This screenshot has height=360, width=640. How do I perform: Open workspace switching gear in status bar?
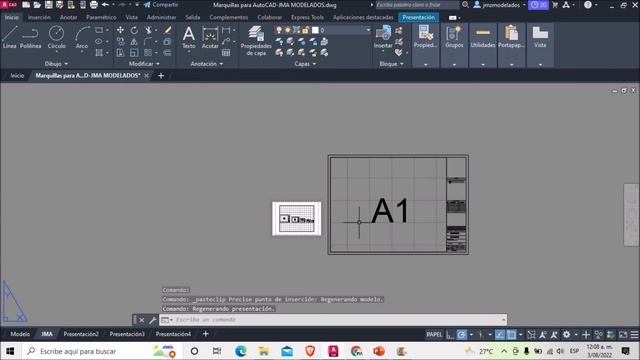pos(567,335)
